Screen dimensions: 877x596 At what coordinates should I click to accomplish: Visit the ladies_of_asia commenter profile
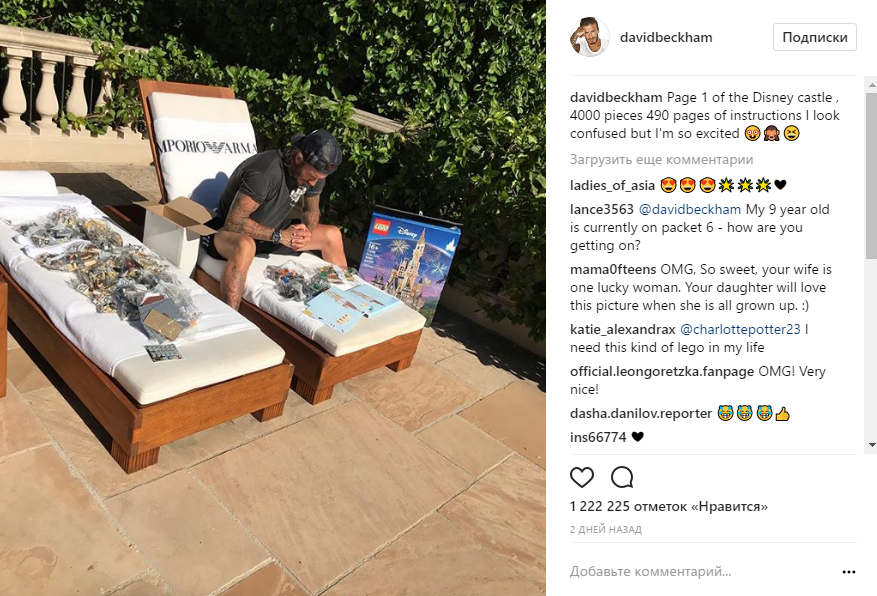pyautogui.click(x=612, y=185)
